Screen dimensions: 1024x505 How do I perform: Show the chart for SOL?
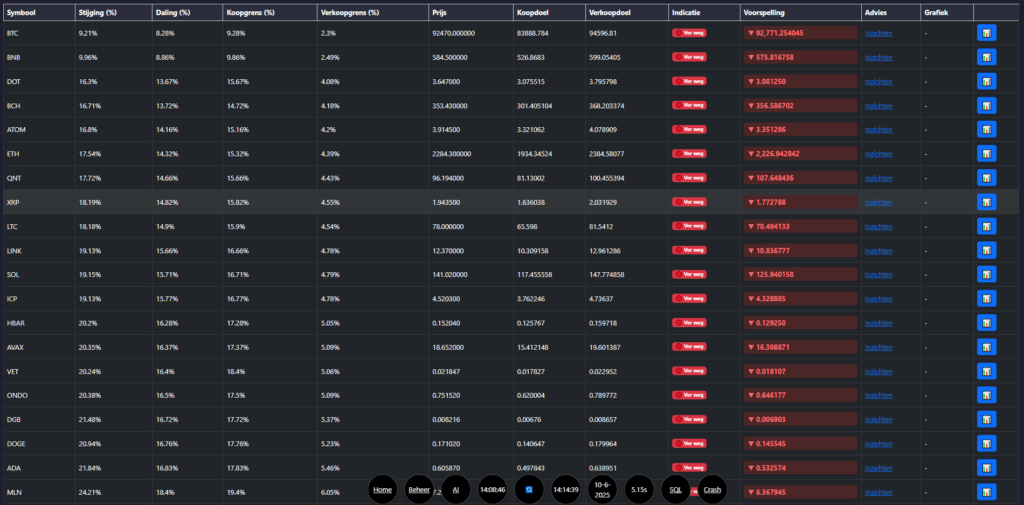986,274
